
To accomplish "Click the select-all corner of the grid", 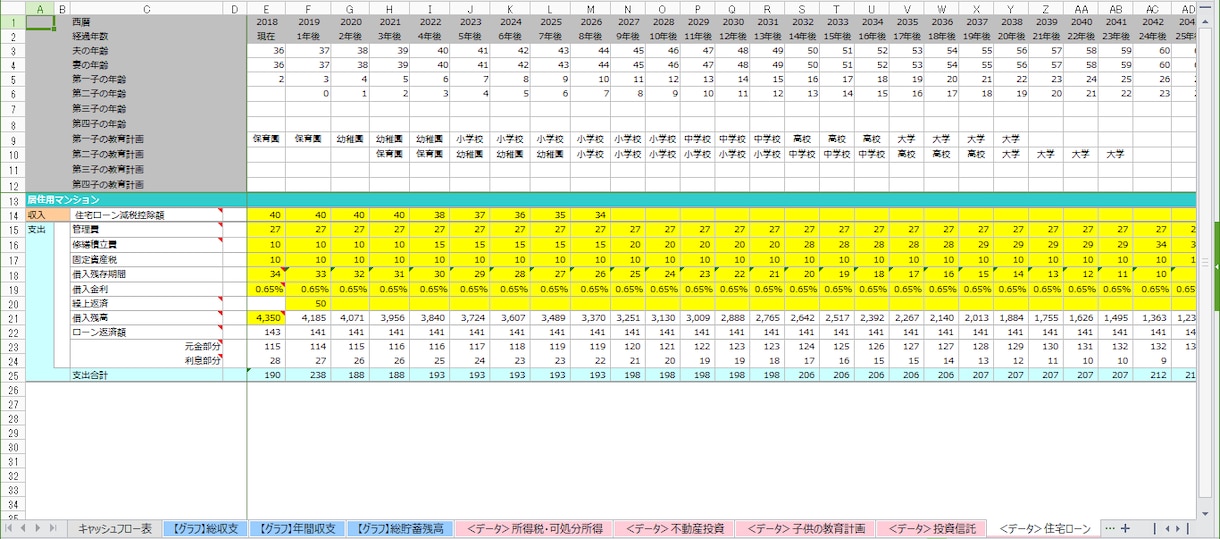I will tap(12, 8).
